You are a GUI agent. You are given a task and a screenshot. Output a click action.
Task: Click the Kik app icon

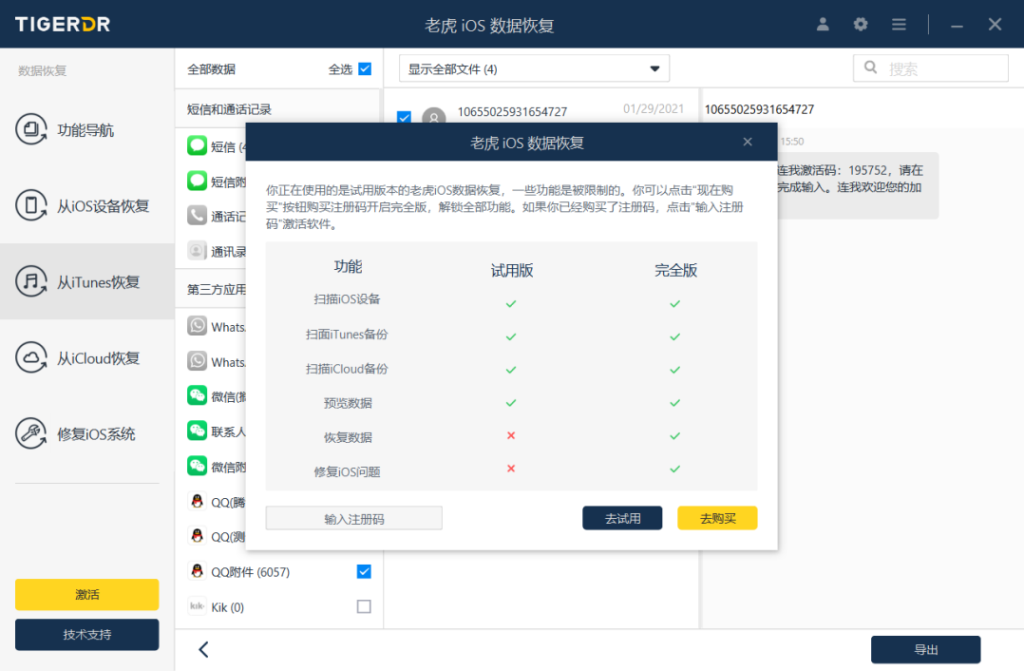(197, 606)
